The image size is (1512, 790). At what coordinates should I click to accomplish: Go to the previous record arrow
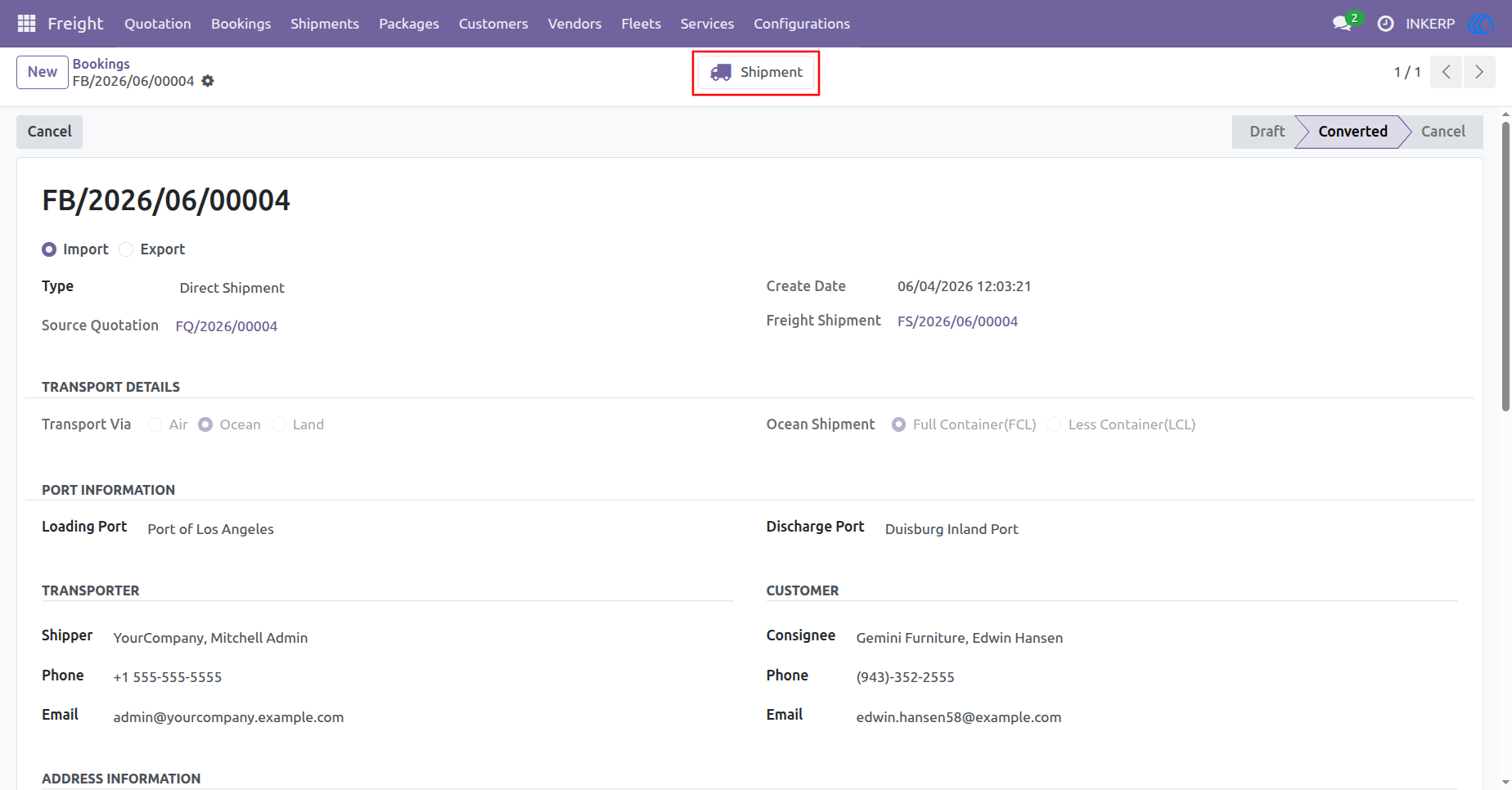[1447, 72]
